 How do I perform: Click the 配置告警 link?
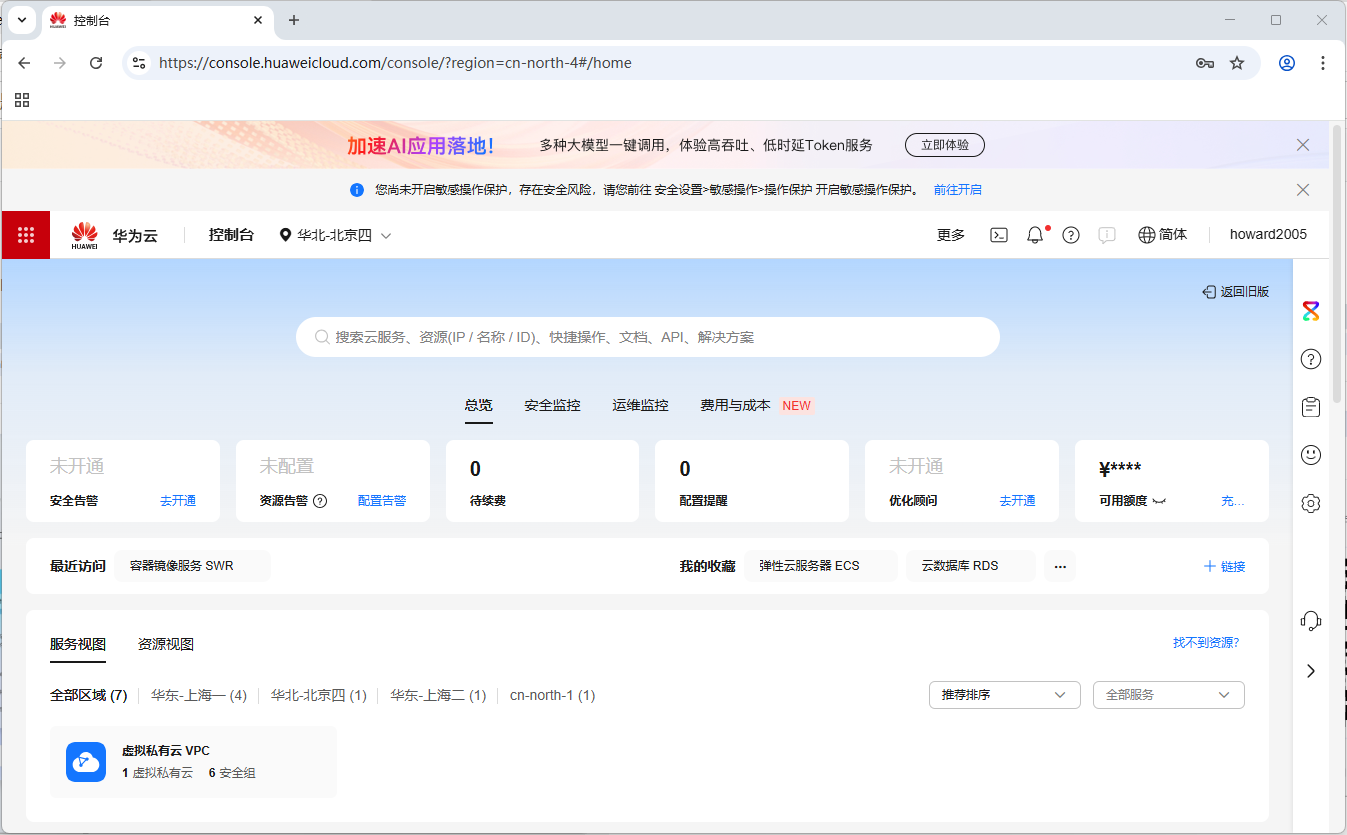point(382,501)
